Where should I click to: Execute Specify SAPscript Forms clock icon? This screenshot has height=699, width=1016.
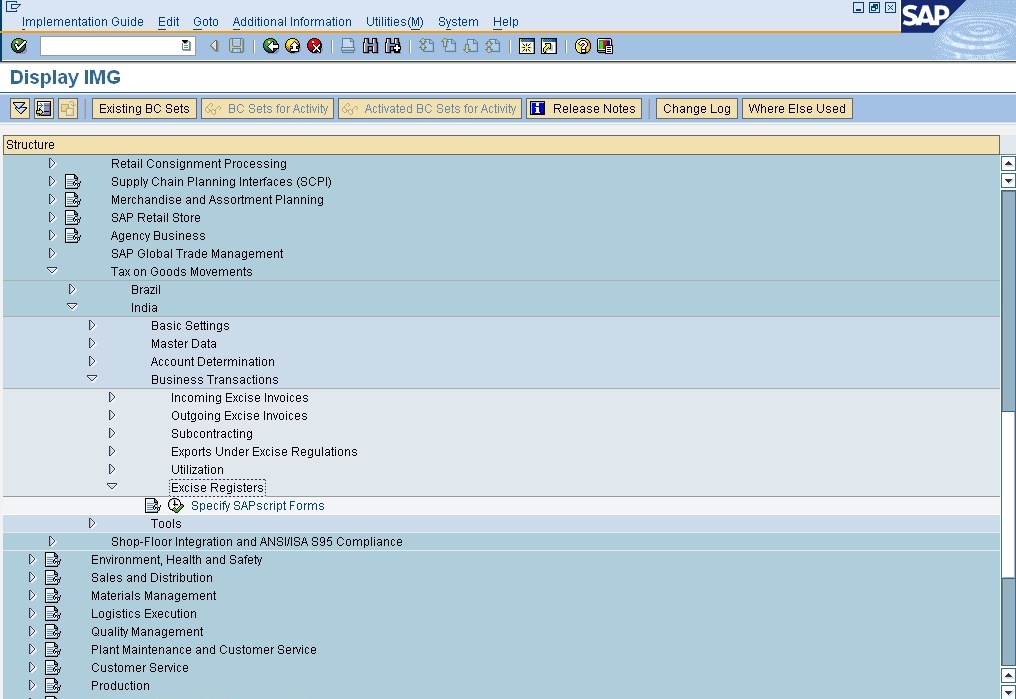tap(176, 505)
